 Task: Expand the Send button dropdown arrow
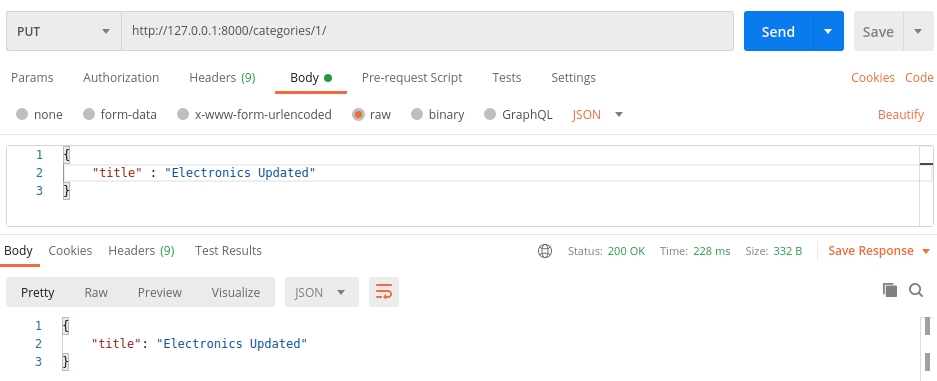[x=828, y=31]
